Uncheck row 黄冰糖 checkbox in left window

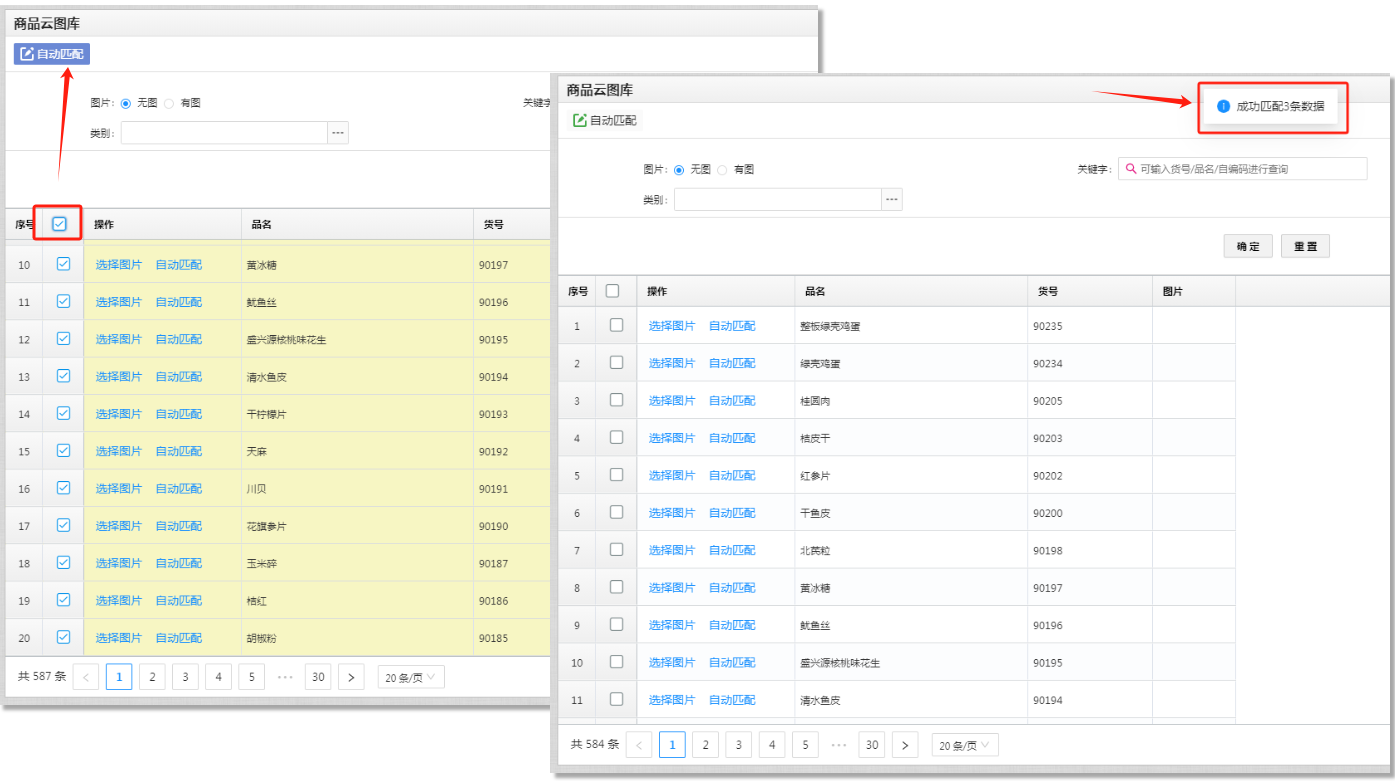(63, 264)
